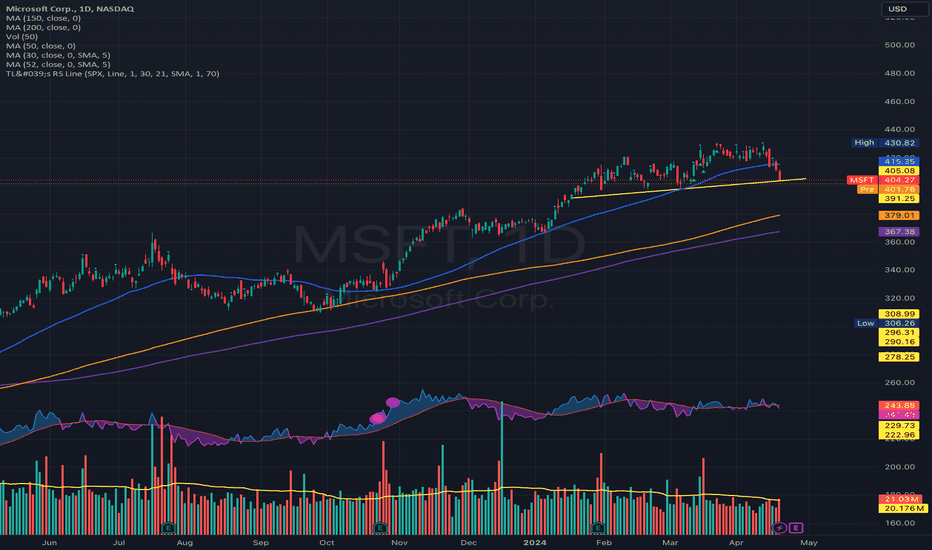
Task: Click the Nov label on time axis
Action: [x=399, y=542]
